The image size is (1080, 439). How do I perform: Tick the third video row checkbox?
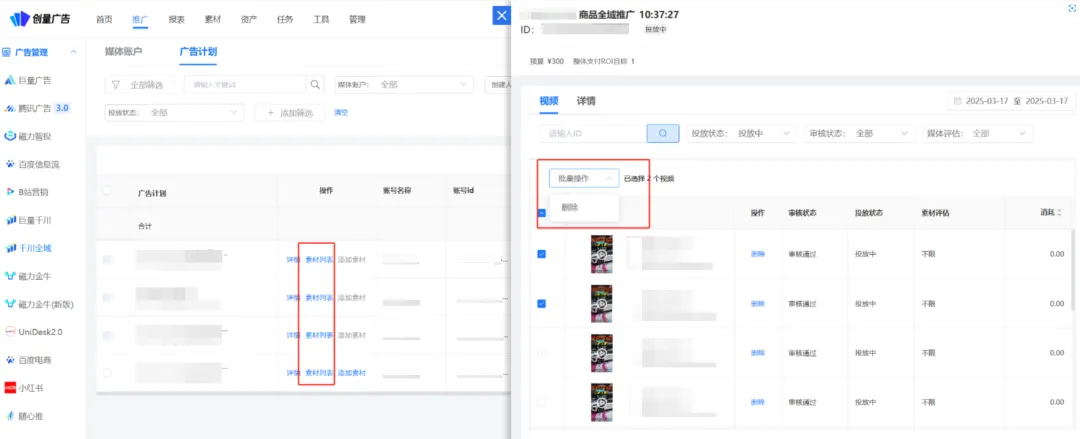tap(542, 353)
